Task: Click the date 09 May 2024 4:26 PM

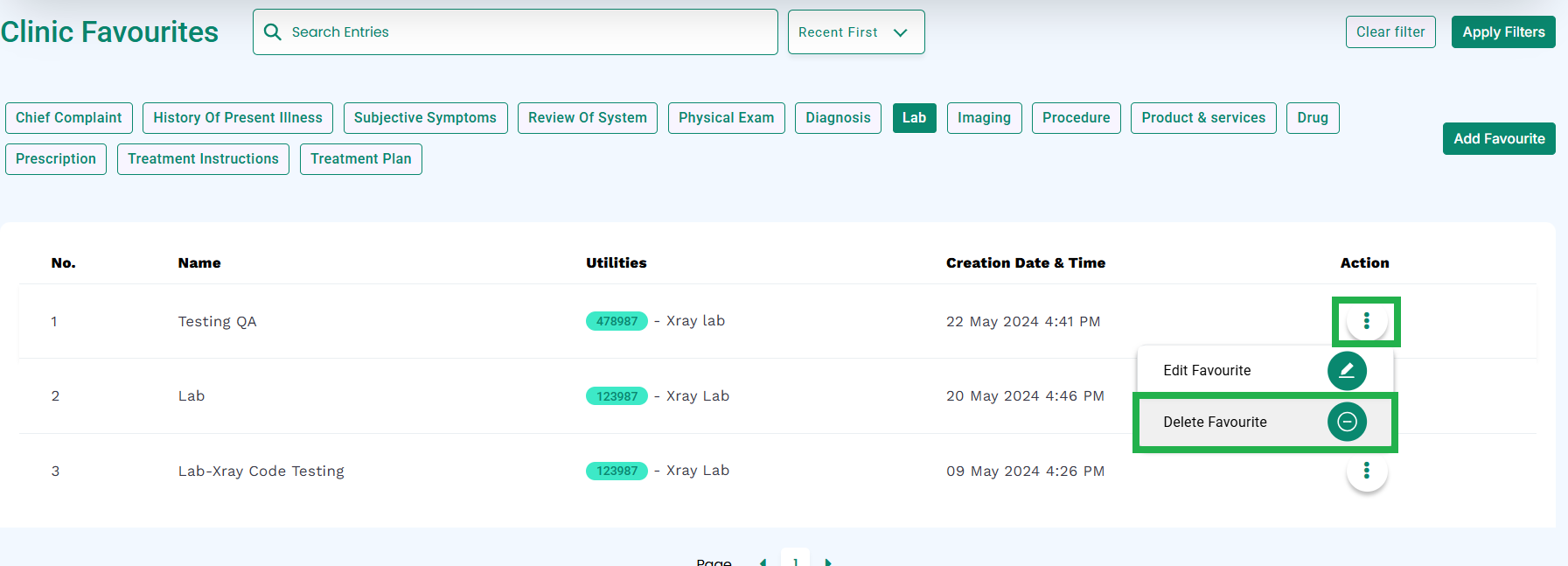Action: click(1025, 472)
